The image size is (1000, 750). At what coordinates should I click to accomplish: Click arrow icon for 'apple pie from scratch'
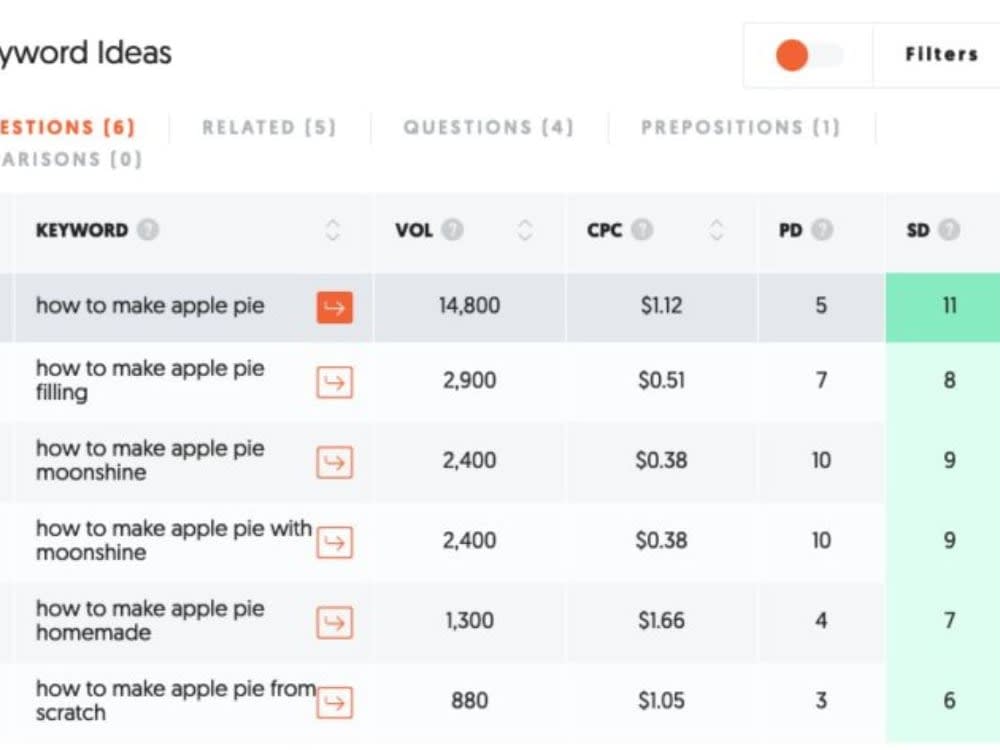pyautogui.click(x=335, y=703)
